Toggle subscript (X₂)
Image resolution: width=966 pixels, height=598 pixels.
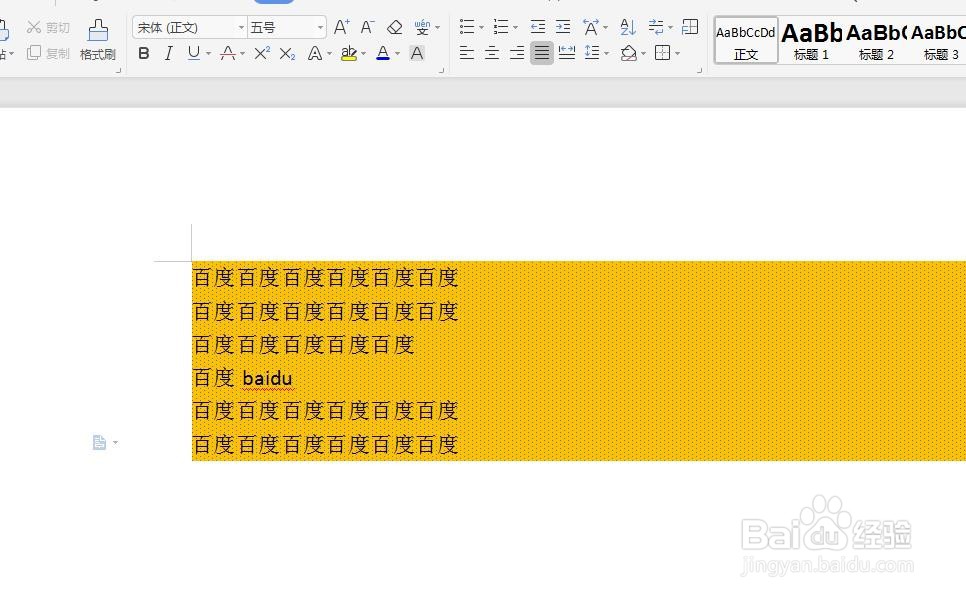point(287,54)
